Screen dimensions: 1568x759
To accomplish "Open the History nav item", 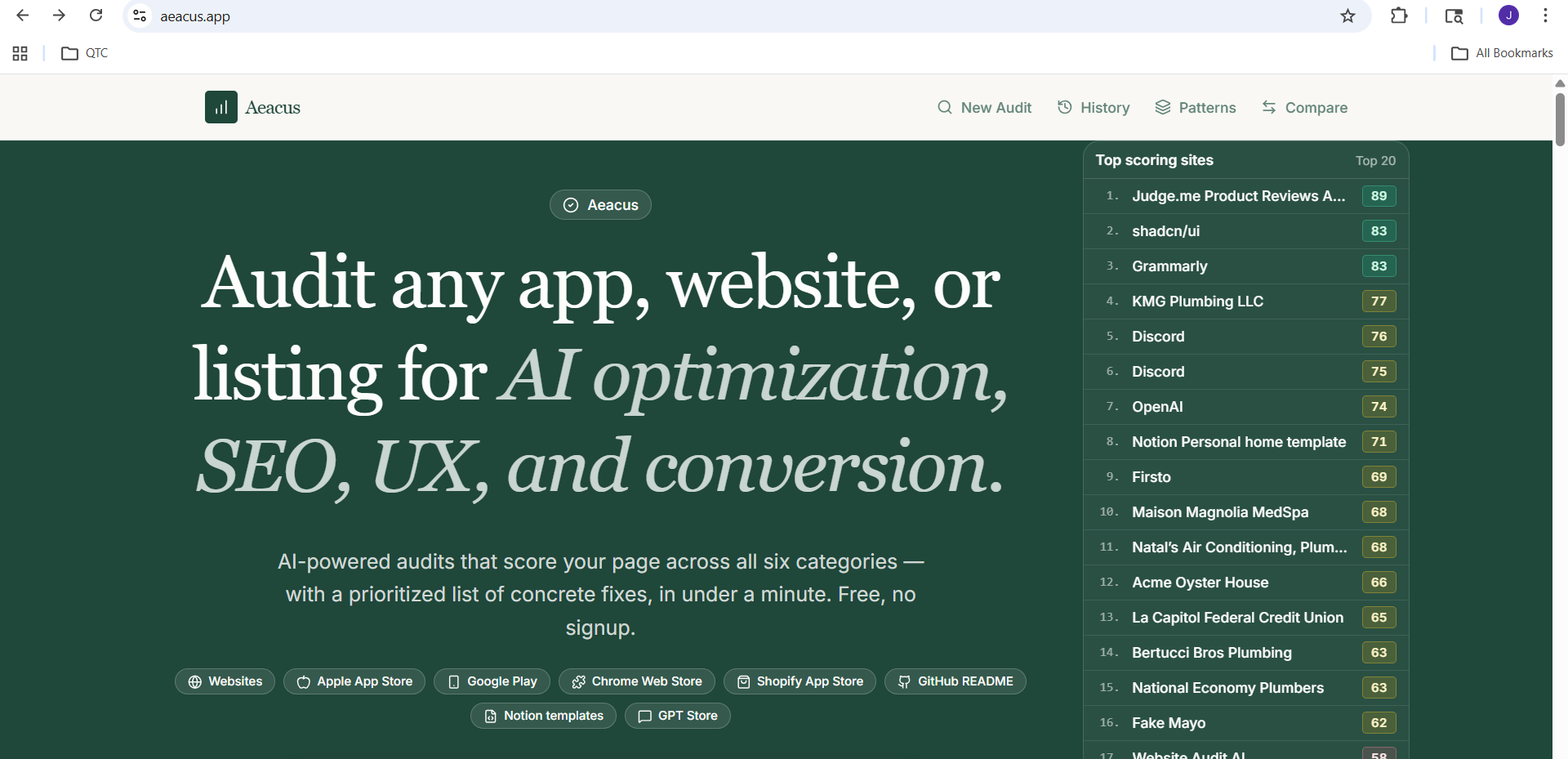I will pos(1094,107).
